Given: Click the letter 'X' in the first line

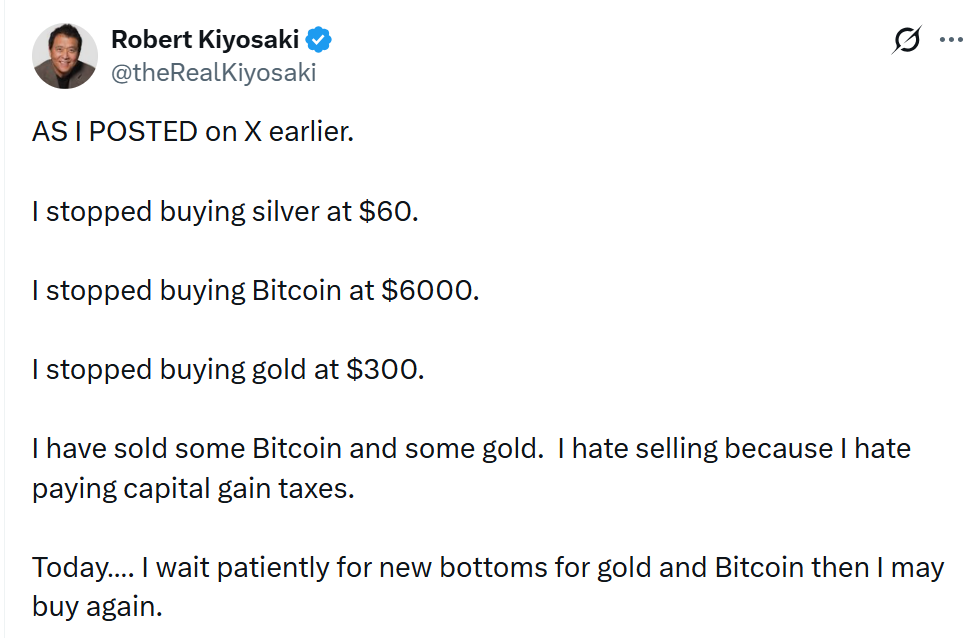Looking at the screenshot, I should click(254, 132).
